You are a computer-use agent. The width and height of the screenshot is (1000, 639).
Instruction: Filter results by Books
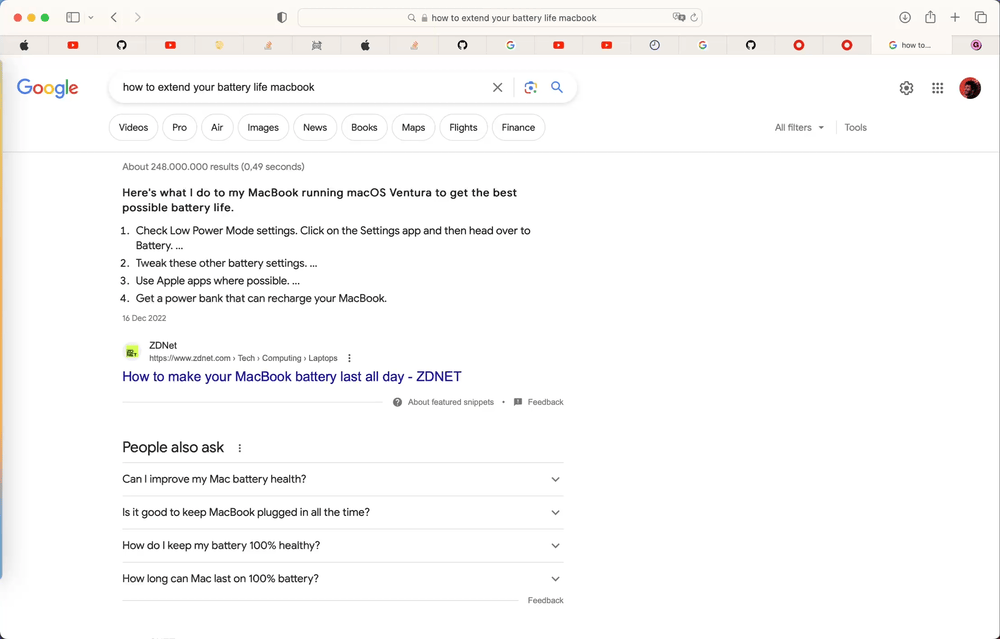pyautogui.click(x=364, y=128)
